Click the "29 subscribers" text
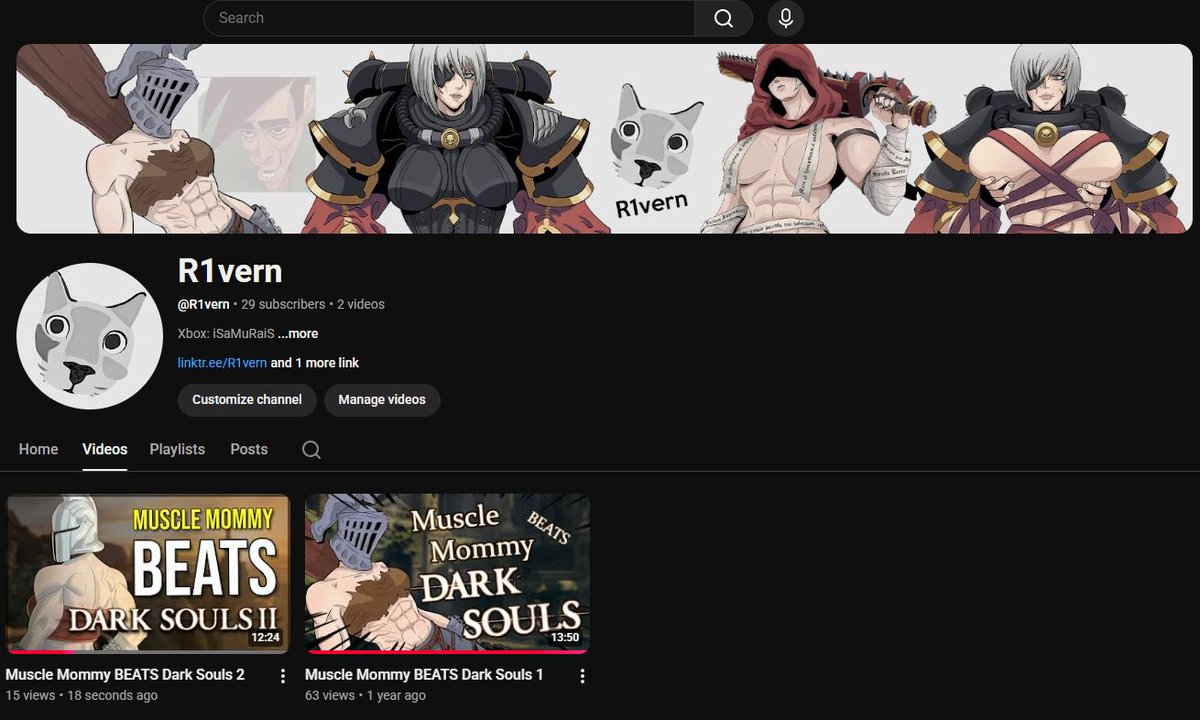Screen dimensions: 1200x720 [283, 304]
